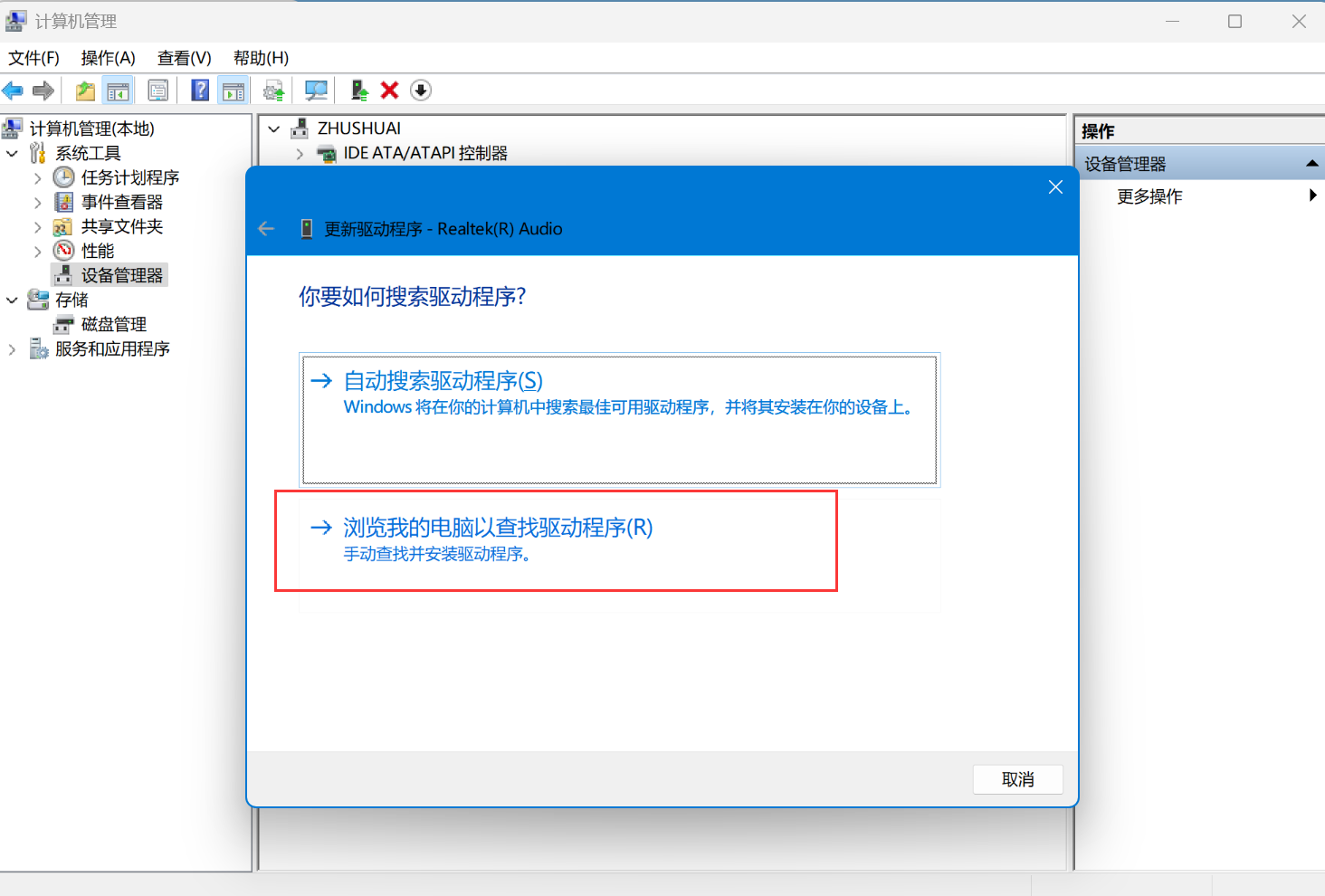Select 性能 in the tree
This screenshot has width=1325, height=896.
pyautogui.click(x=98, y=251)
